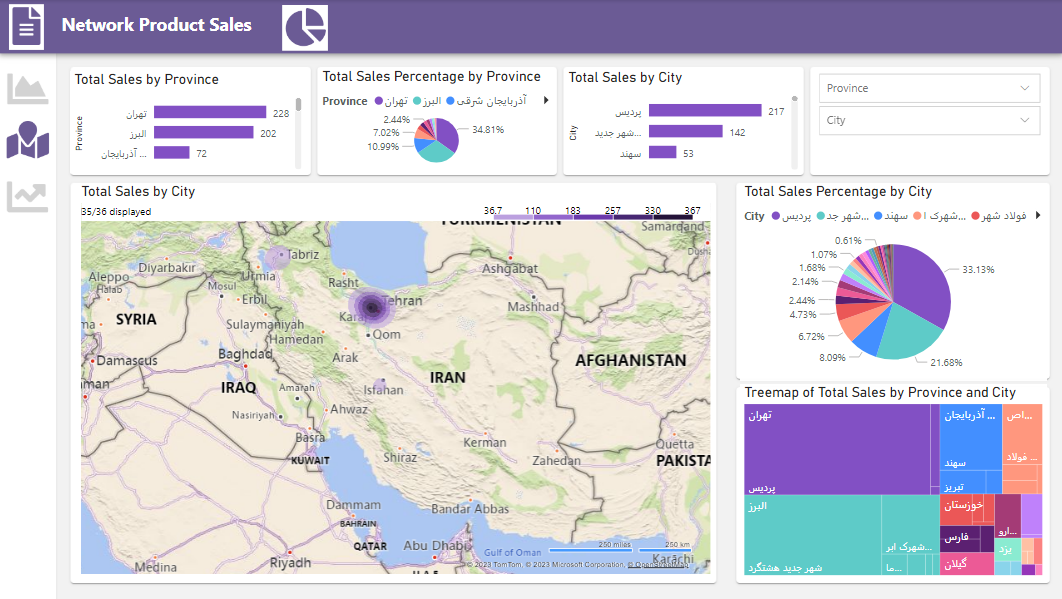The image size is (1062, 599).
Task: Select the 34.81% slice in province pie
Action: tap(448, 134)
